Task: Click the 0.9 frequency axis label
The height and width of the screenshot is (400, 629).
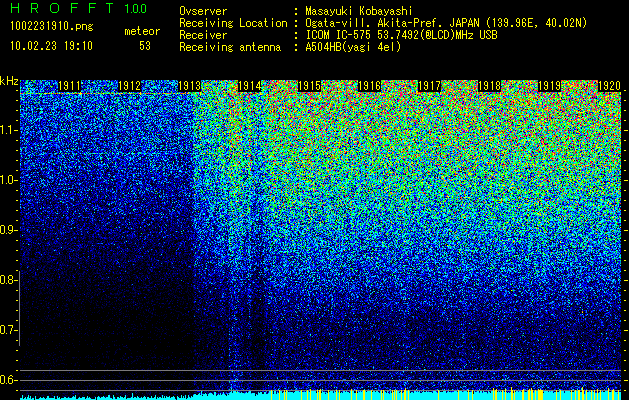Action: pos(7,230)
